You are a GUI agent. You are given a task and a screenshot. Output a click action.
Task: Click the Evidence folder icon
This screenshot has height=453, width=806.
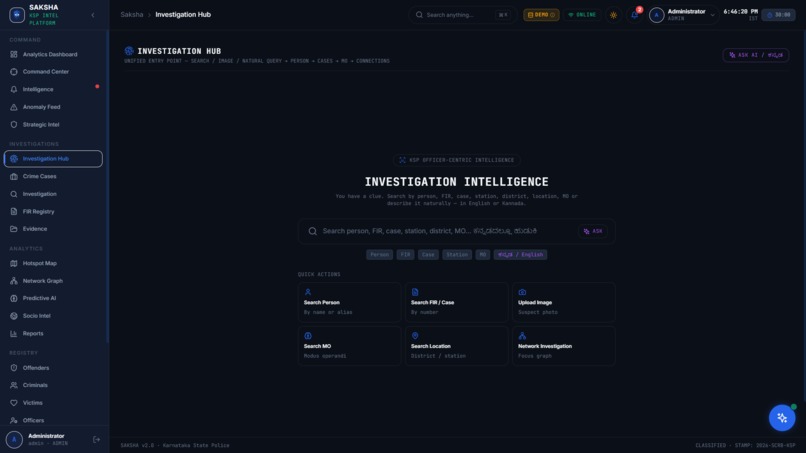tap(14, 229)
